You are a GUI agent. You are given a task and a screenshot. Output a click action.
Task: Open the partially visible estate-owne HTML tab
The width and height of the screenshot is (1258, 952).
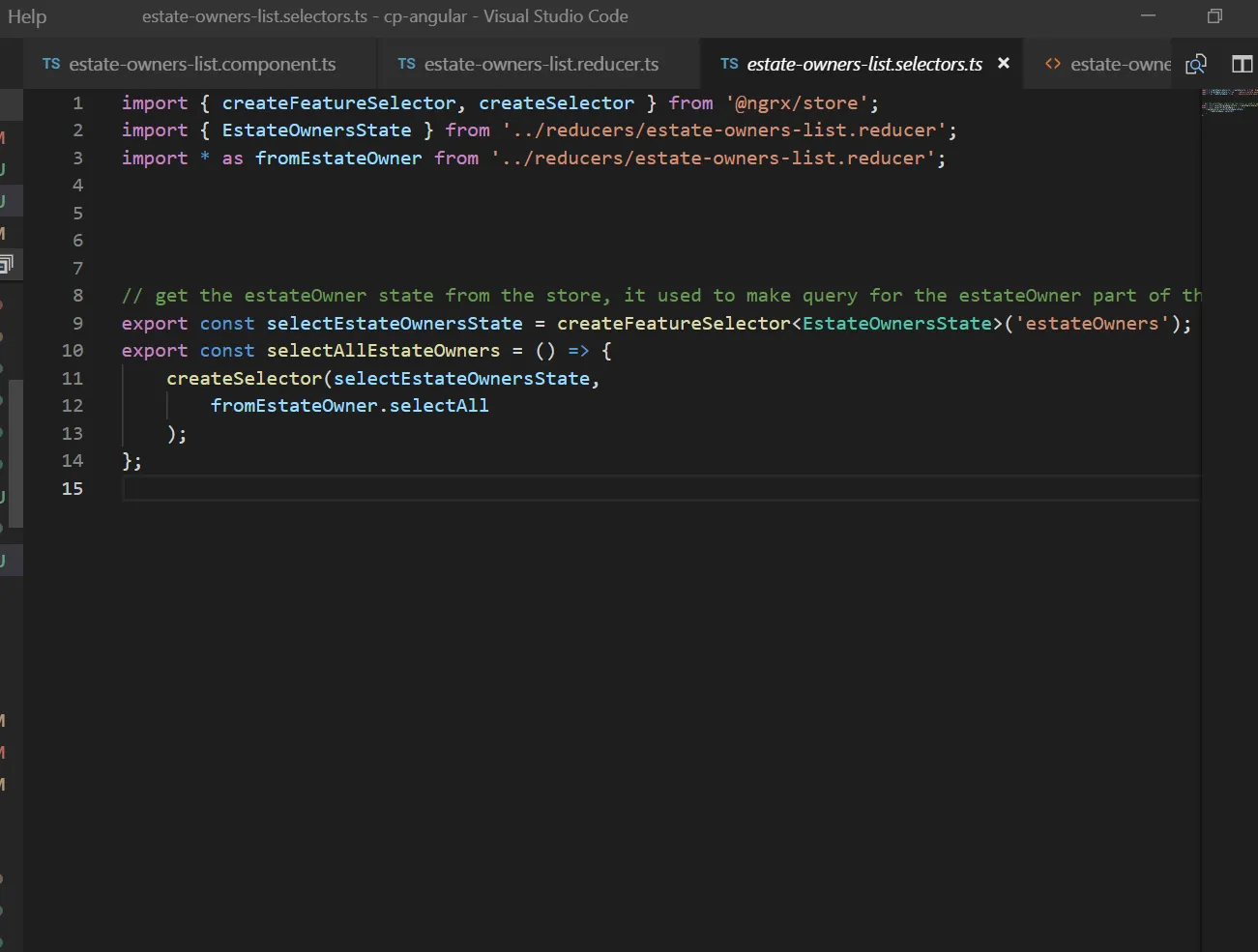pos(1119,64)
